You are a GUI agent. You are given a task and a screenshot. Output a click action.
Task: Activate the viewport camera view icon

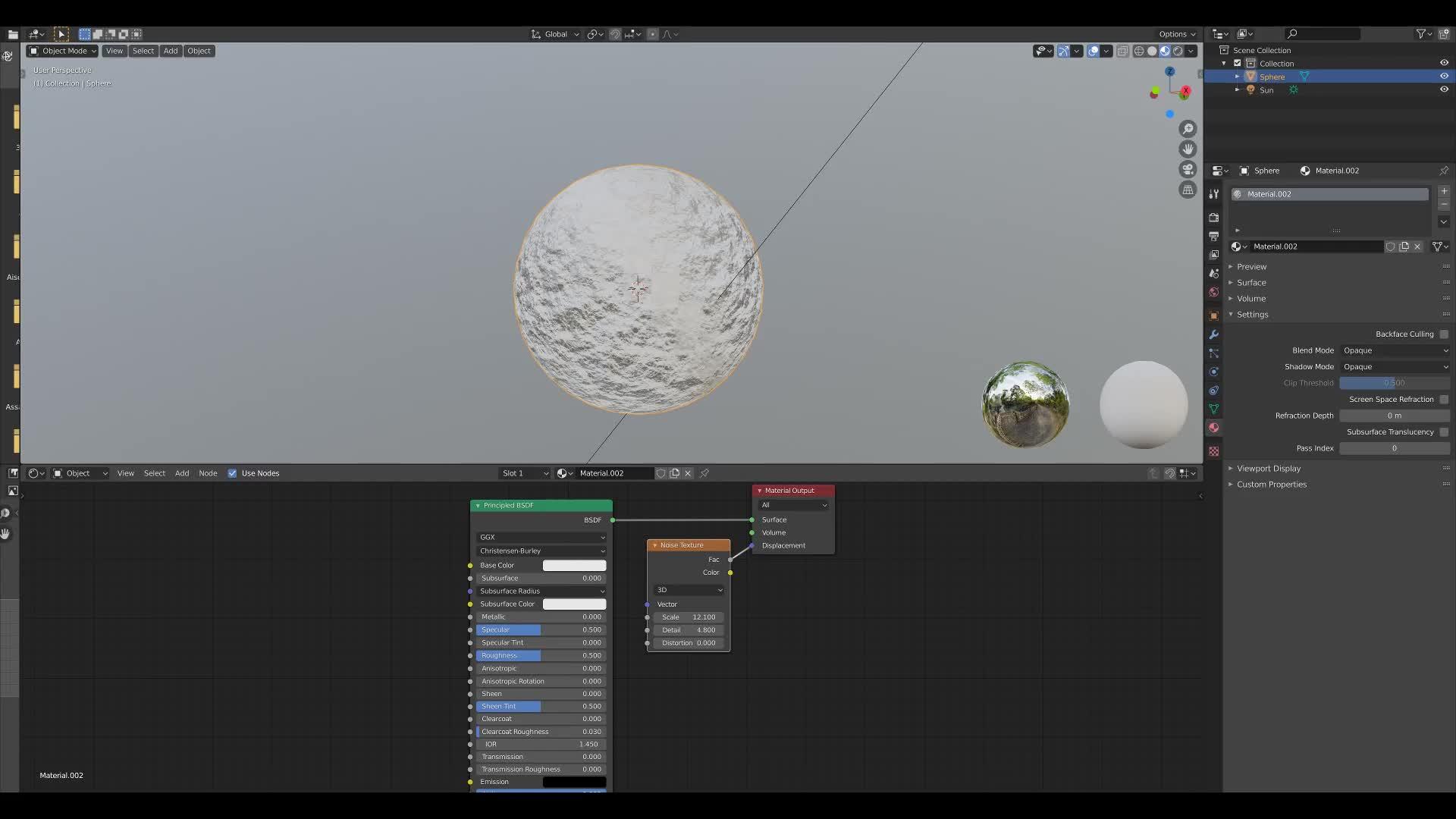[x=1188, y=169]
